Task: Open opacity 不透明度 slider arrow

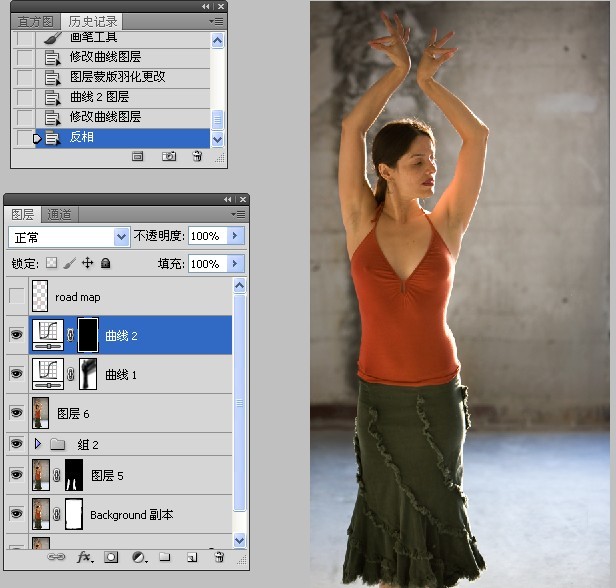Action: coord(235,236)
